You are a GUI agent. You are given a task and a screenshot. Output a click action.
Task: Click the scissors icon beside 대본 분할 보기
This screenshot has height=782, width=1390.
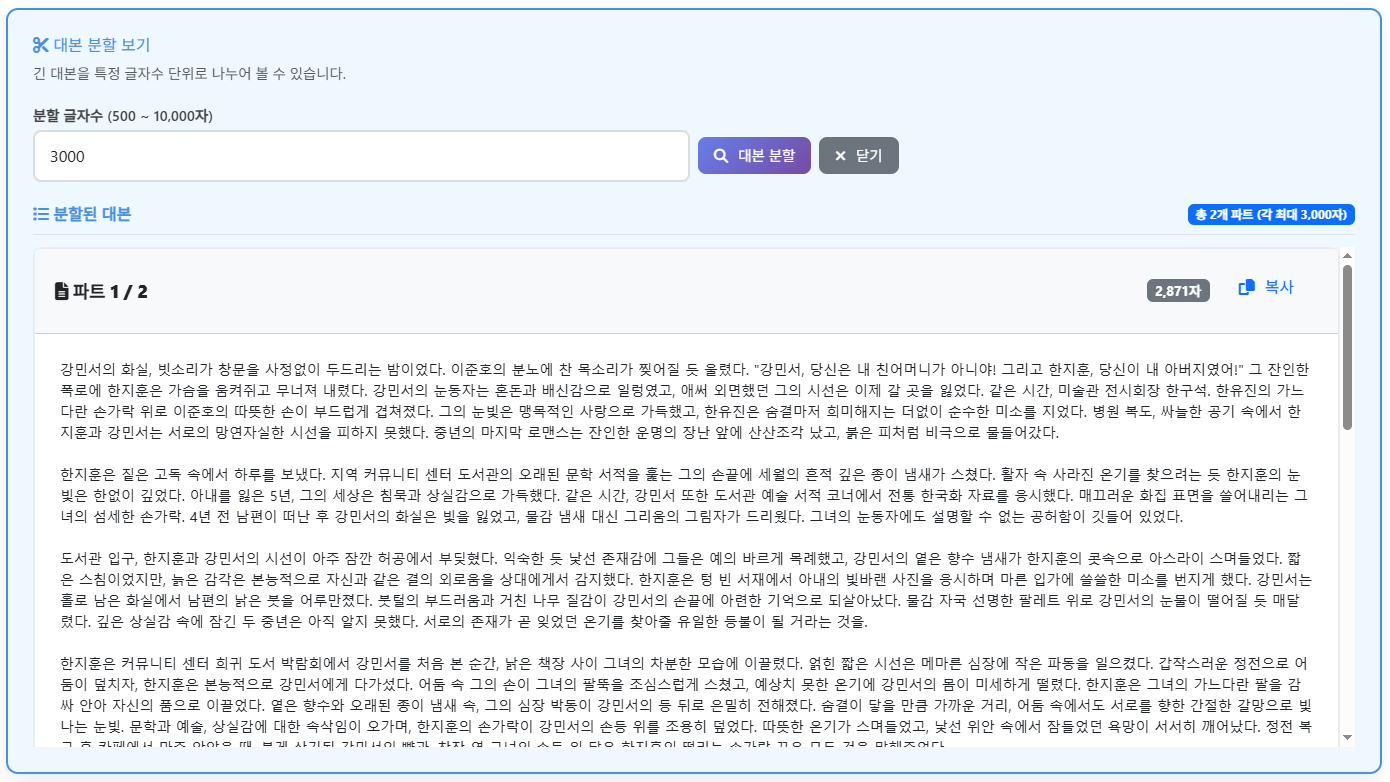(x=40, y=44)
